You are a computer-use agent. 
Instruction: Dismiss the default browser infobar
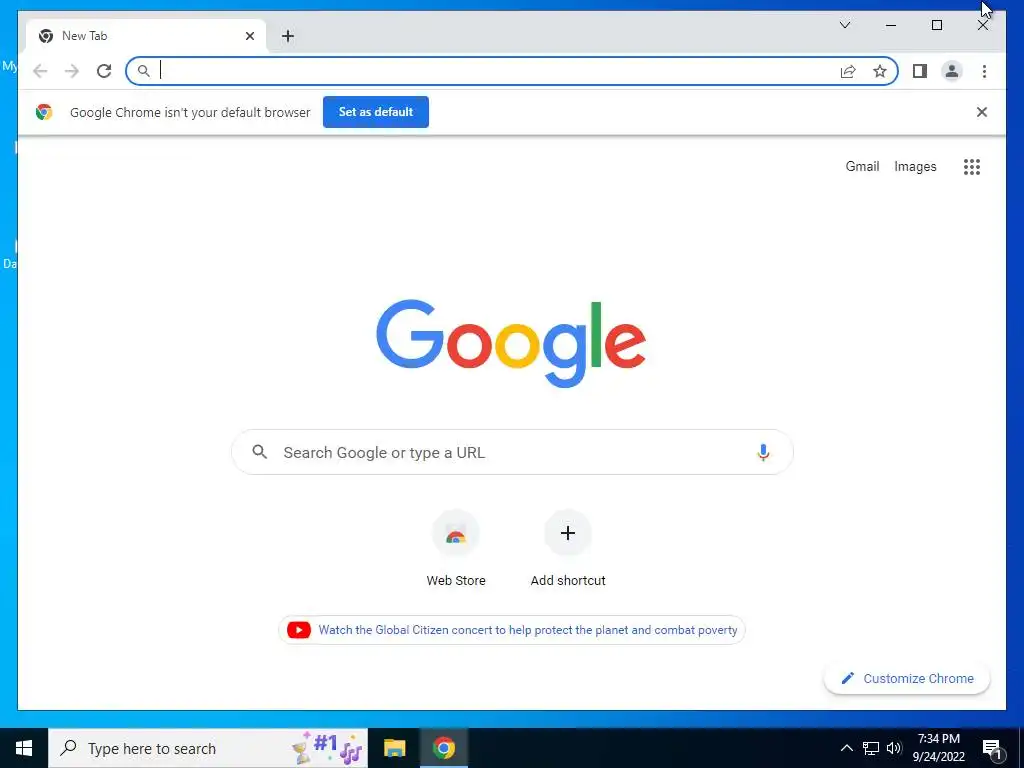(982, 112)
